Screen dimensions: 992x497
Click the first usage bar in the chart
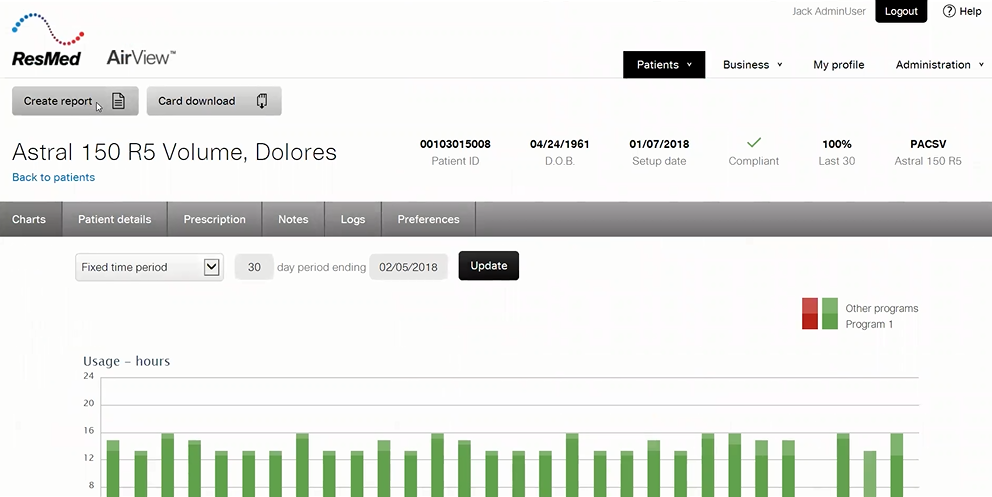(113, 469)
